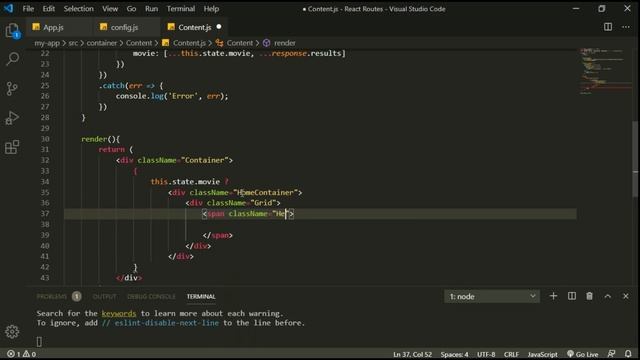Open the Help menu

coord(211,9)
